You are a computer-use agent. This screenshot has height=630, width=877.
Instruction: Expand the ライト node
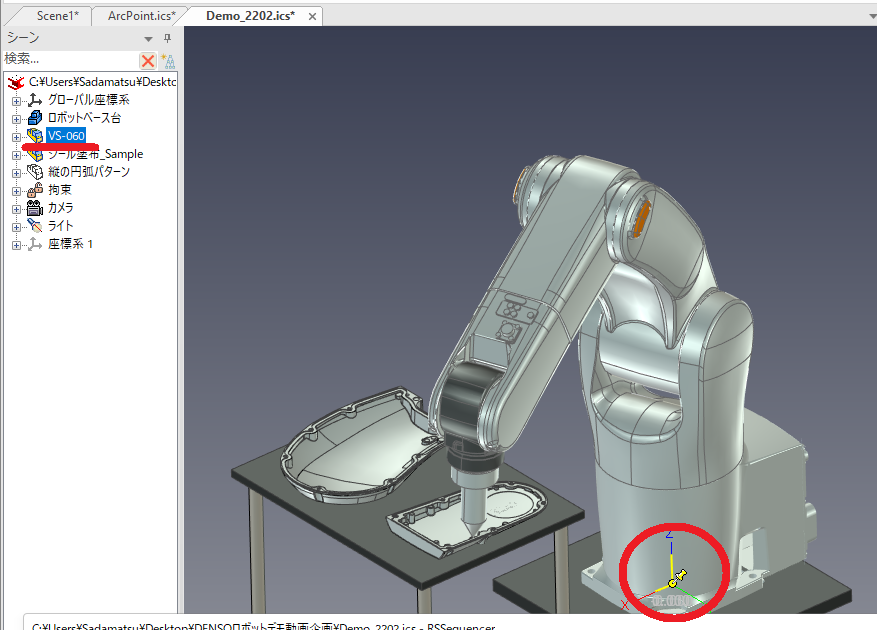16,227
